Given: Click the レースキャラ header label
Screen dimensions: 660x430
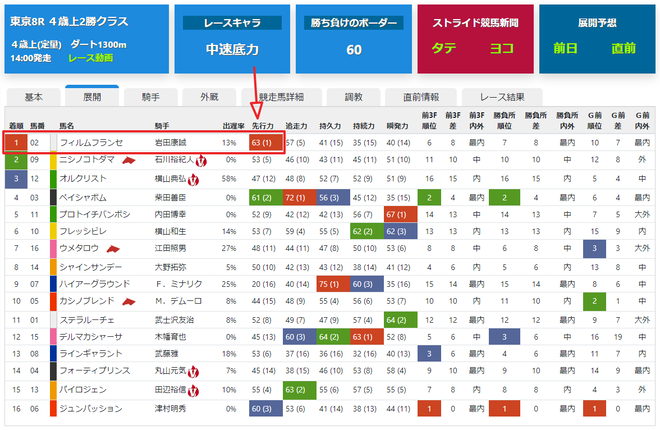Looking at the screenshot, I should [x=232, y=23].
